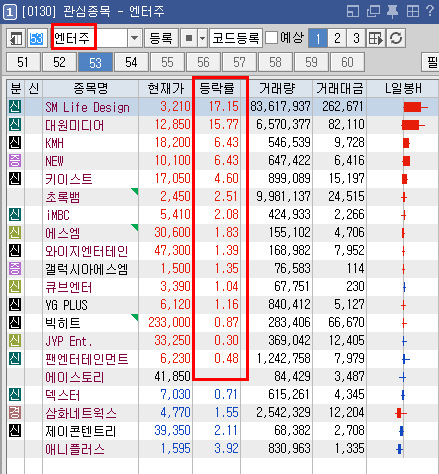Select the 와이지엔터테인 stock name
Viewport: 439px width, 474px height.
(x=87, y=251)
